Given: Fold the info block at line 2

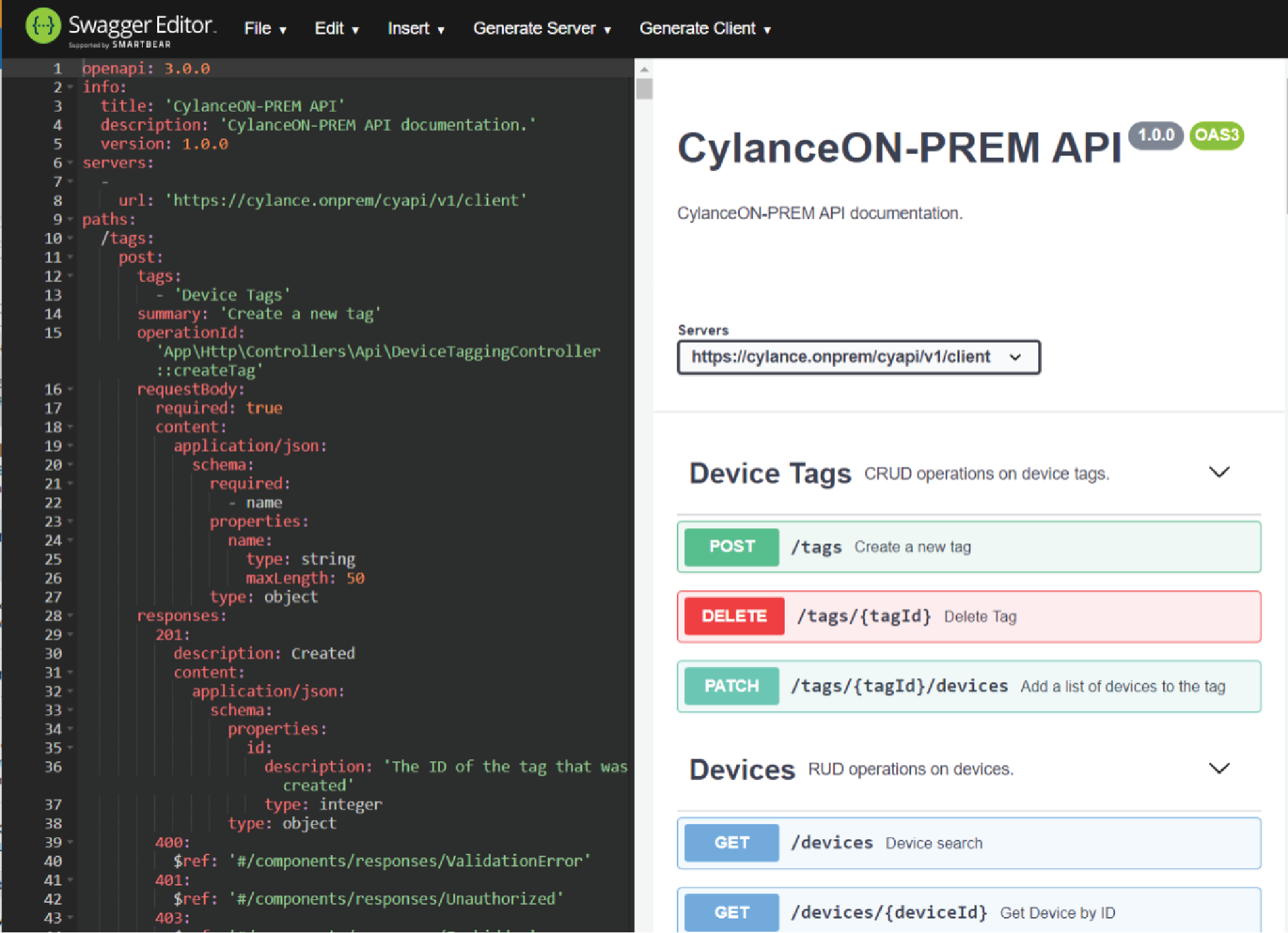Looking at the screenshot, I should point(70,87).
